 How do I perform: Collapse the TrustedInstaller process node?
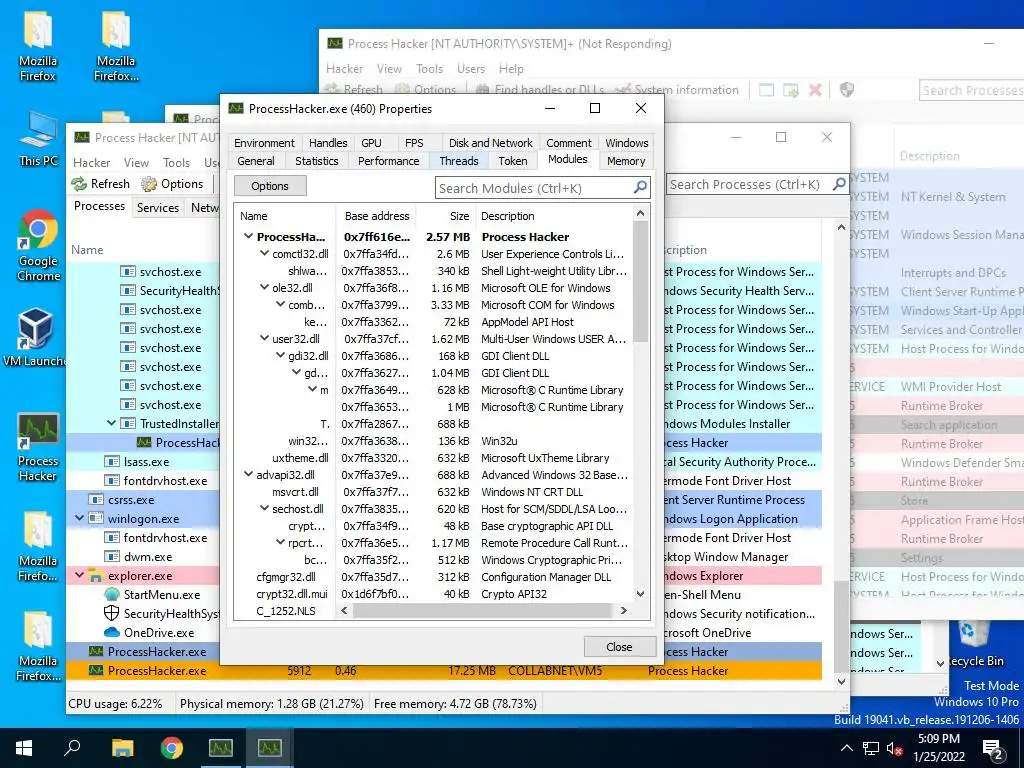click(111, 423)
